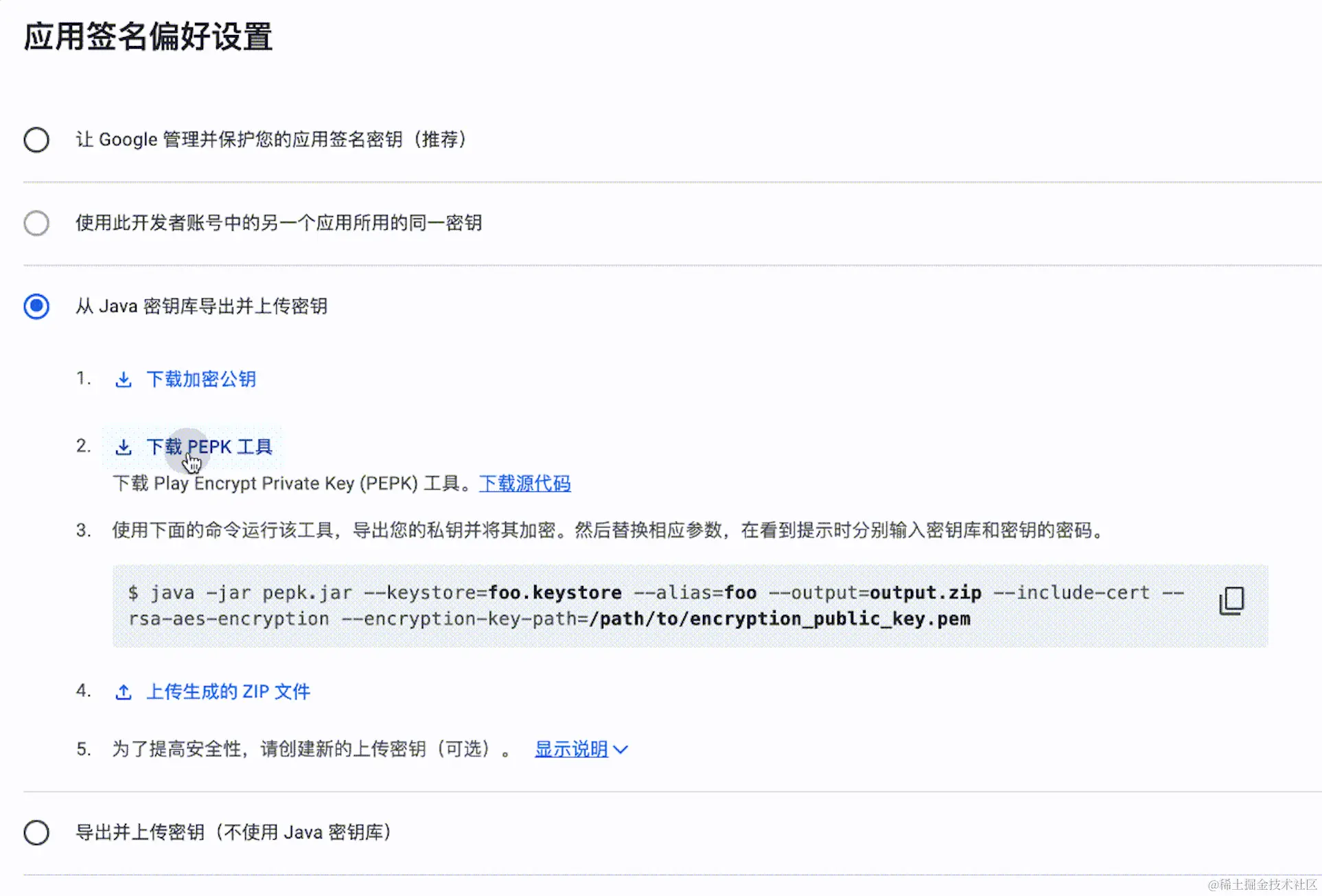The width and height of the screenshot is (1322, 896).
Task: Click the 应用签名偏好设置 page heading
Action: point(148,36)
